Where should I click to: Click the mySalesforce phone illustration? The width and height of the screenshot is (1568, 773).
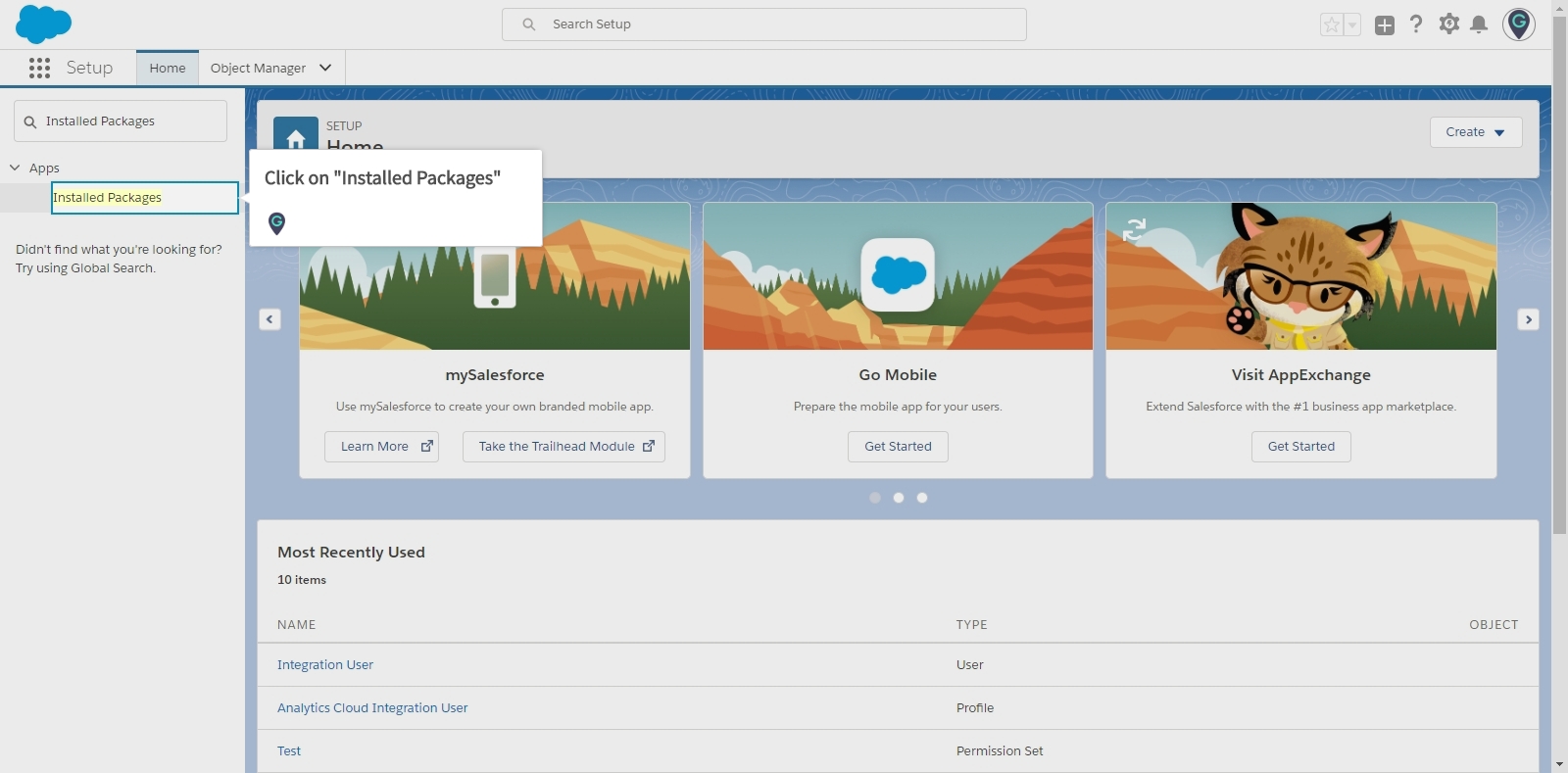[x=495, y=277]
